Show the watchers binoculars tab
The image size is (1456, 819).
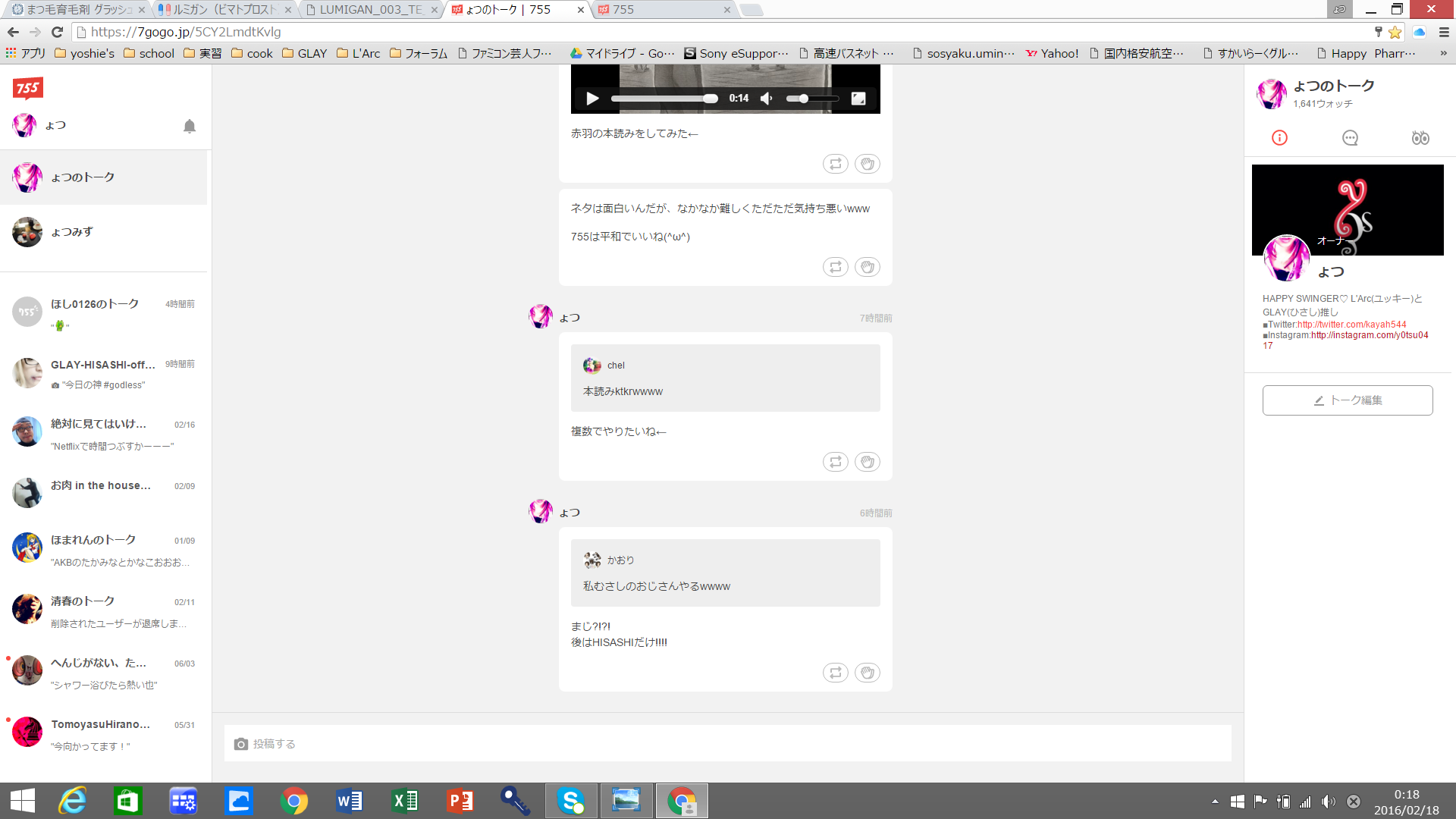pyautogui.click(x=1420, y=138)
